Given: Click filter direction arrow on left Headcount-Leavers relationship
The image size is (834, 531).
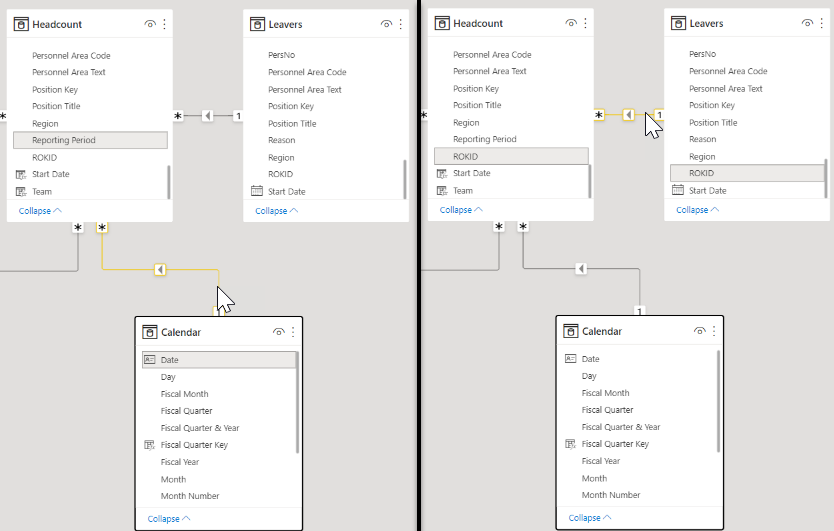Looking at the screenshot, I should pos(207,115).
